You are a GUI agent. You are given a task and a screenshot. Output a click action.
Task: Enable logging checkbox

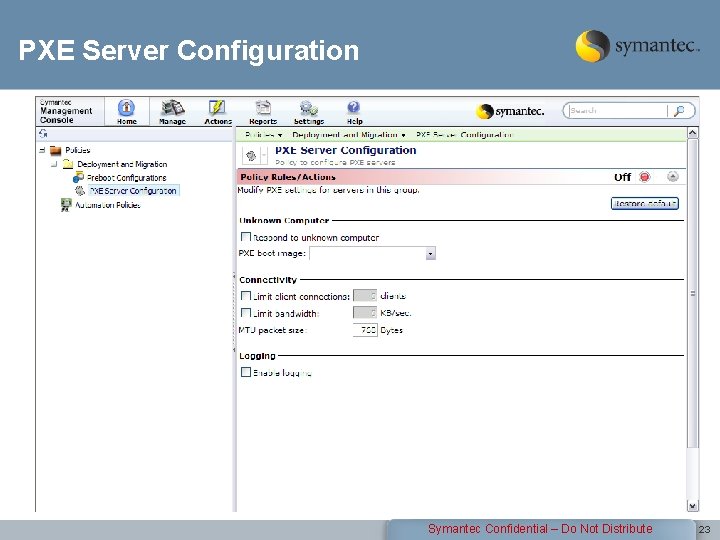(246, 372)
